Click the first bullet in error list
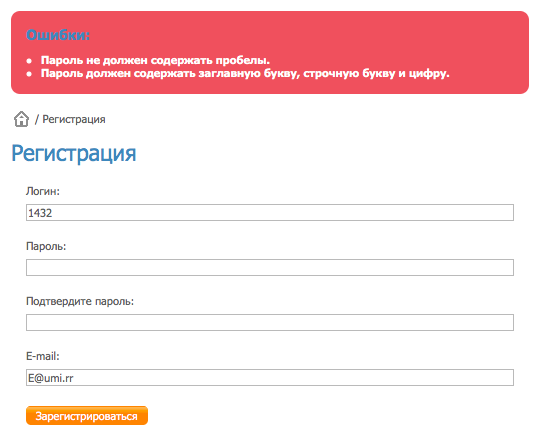 click(29, 61)
